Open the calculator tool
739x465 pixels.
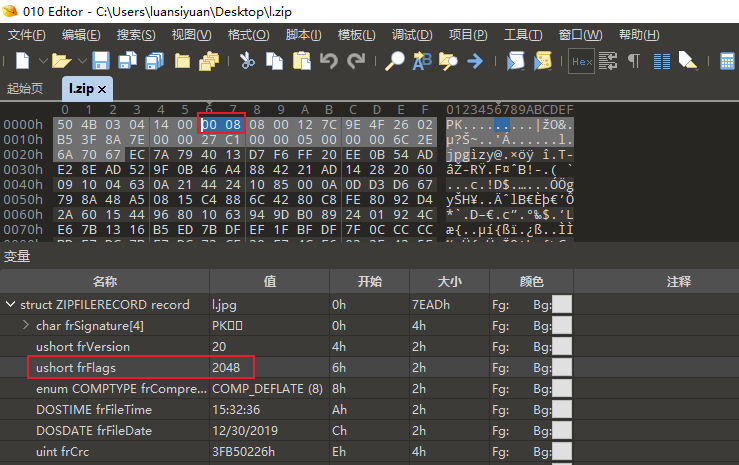[728, 61]
